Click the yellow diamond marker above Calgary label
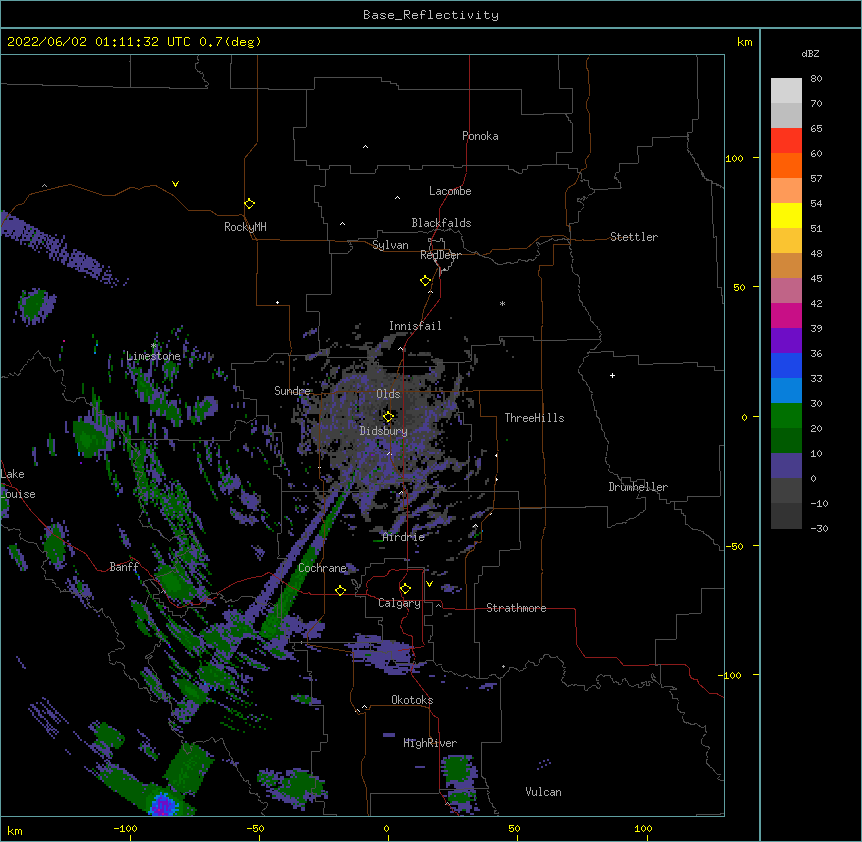This screenshot has width=862, height=842. (x=405, y=589)
